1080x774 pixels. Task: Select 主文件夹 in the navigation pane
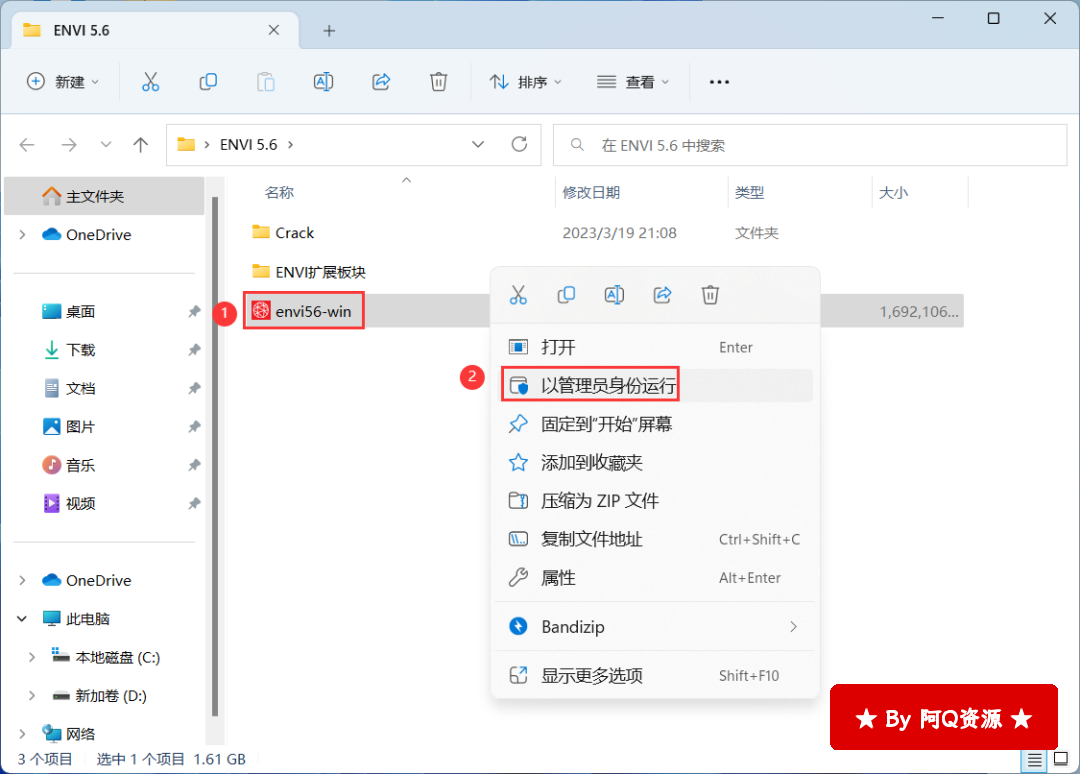tap(104, 196)
